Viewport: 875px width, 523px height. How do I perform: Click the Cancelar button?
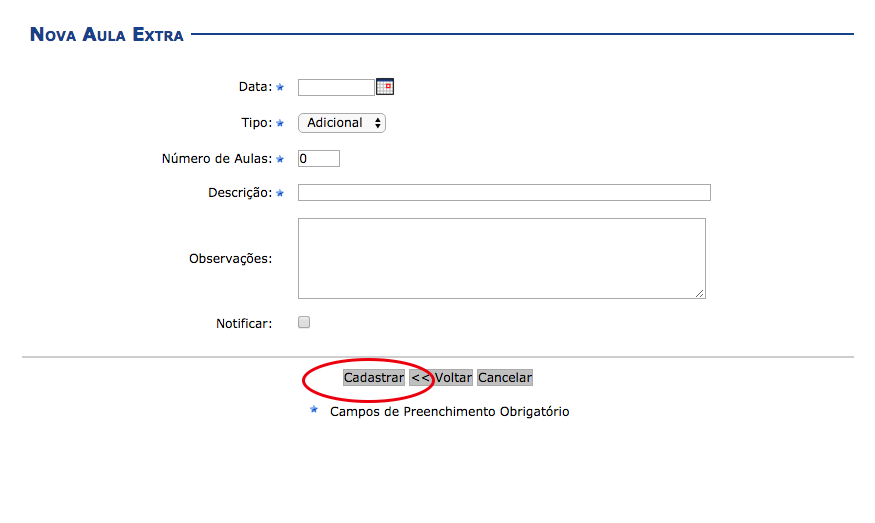pyautogui.click(x=505, y=378)
